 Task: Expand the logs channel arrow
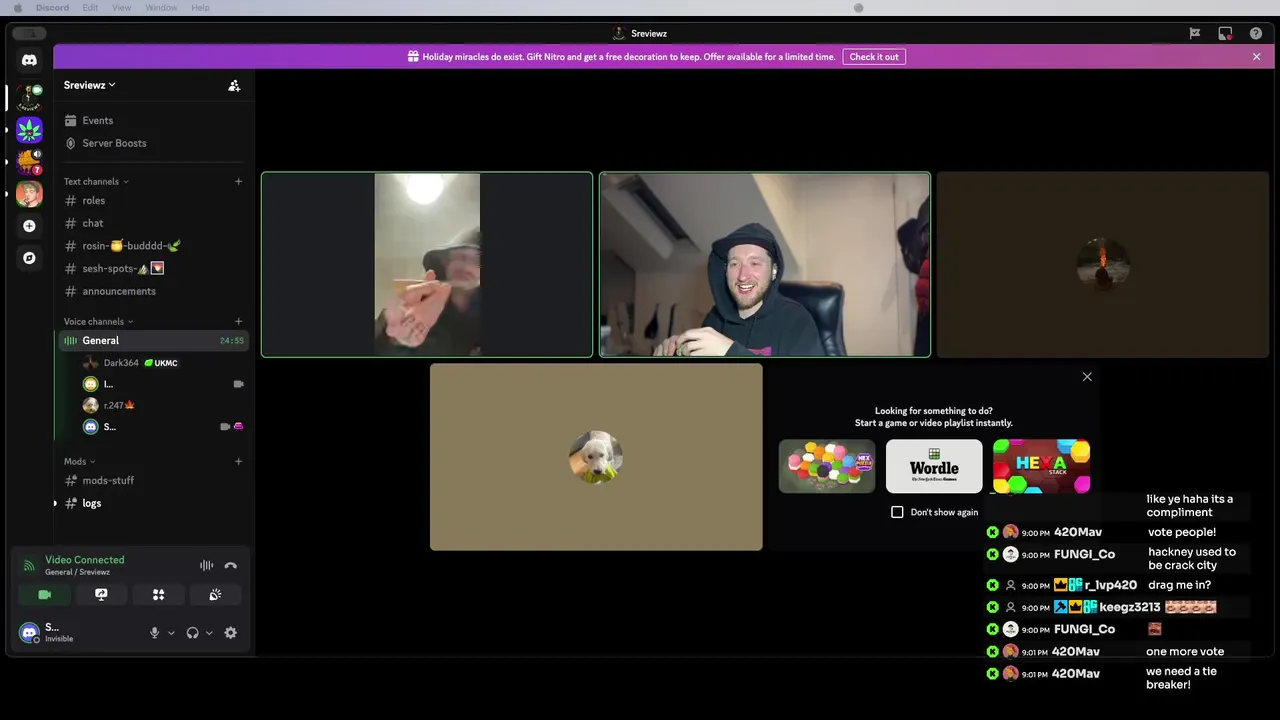point(55,503)
